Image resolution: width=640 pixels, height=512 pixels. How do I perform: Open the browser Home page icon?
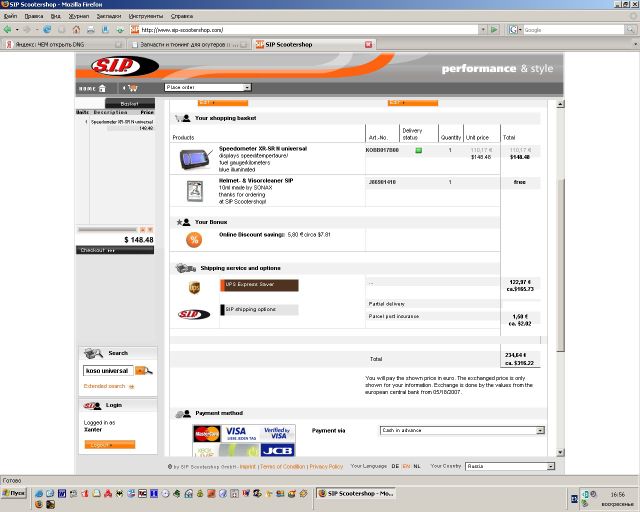tap(76, 29)
